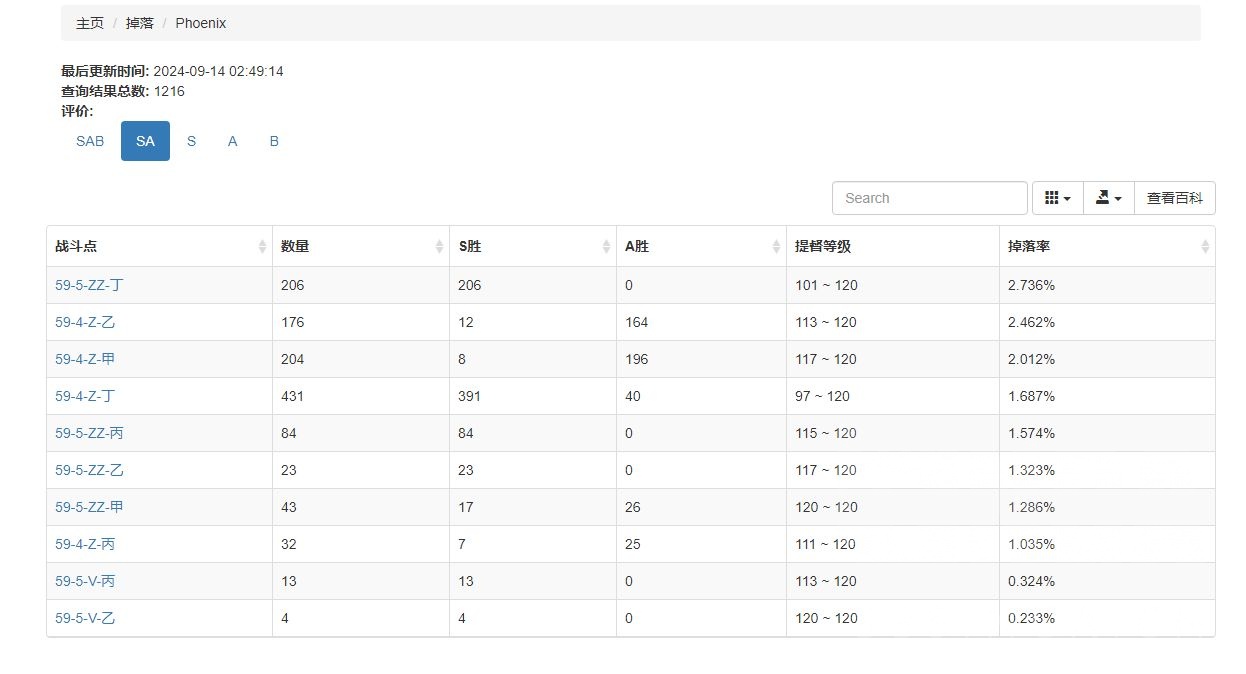Click the 查看百科 button
Screen dimensions: 1246x674
coord(1176,197)
